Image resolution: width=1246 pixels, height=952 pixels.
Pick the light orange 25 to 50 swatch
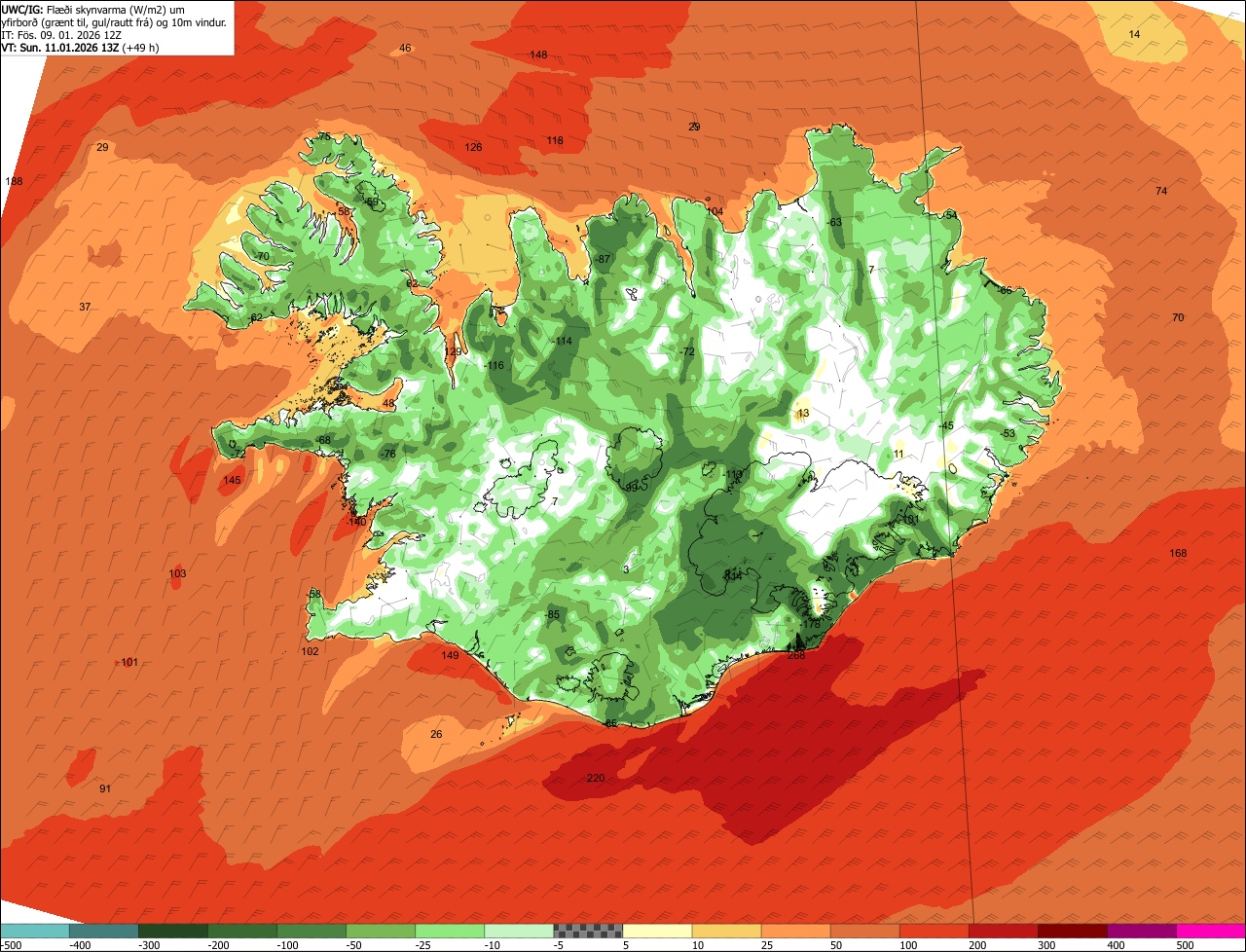(x=795, y=931)
